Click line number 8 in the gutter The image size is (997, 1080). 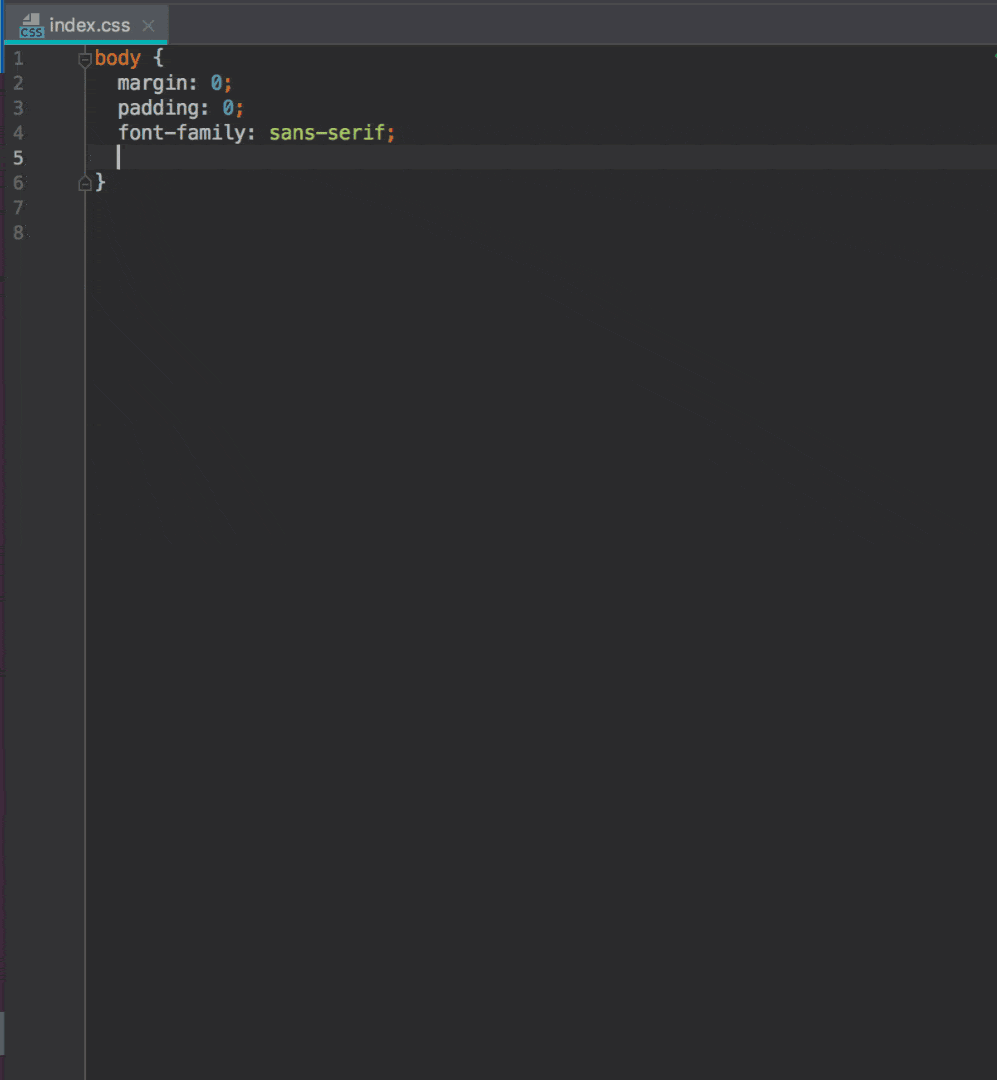tap(18, 232)
